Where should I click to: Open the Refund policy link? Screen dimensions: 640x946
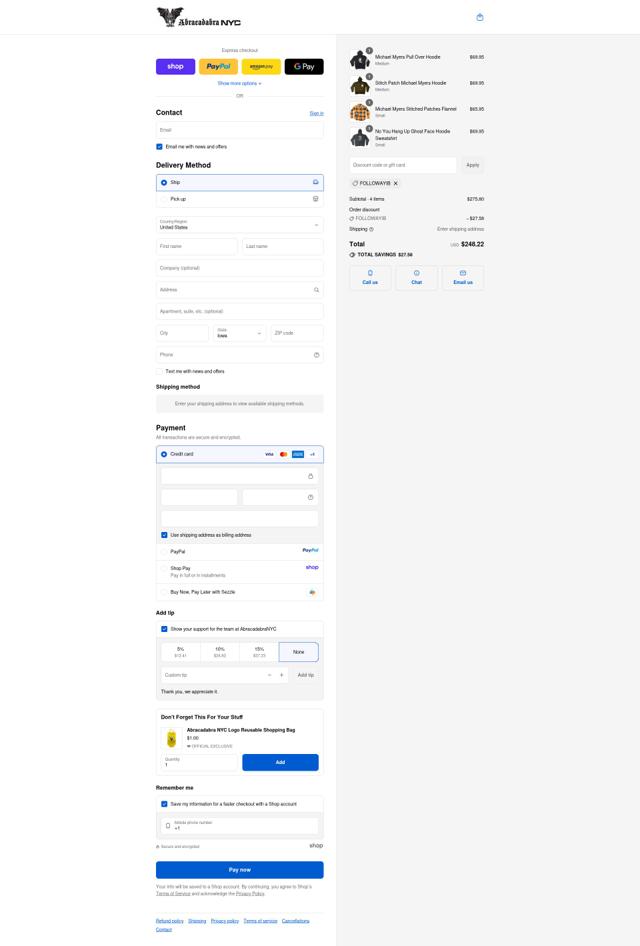pos(170,921)
